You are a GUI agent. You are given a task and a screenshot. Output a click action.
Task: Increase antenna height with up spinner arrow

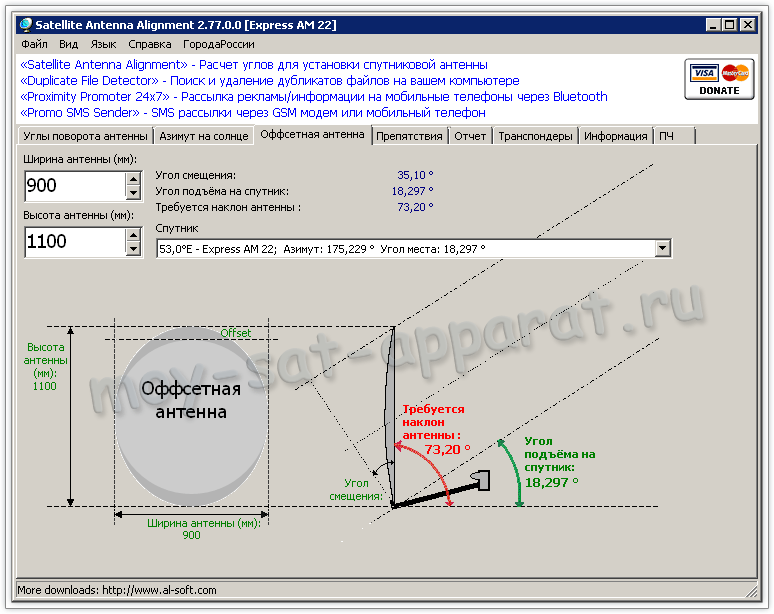[133, 234]
